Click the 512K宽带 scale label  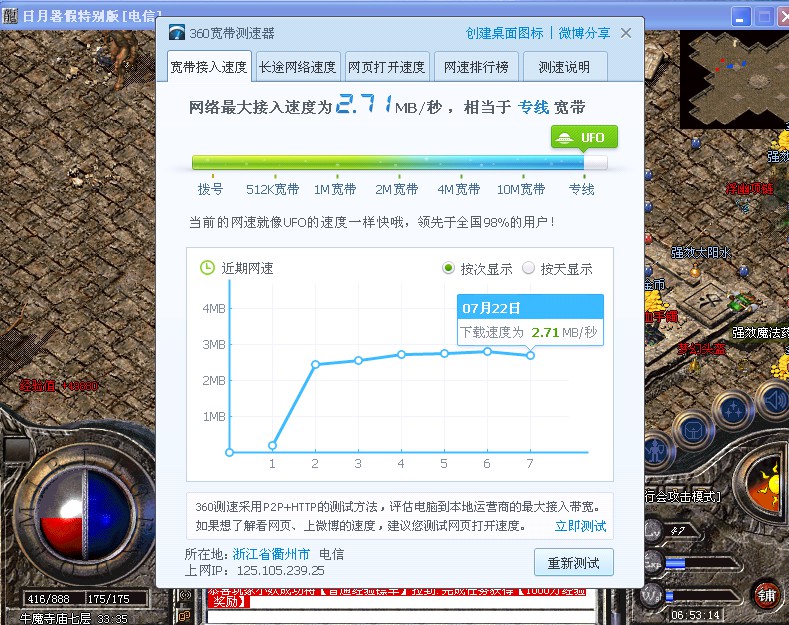click(x=272, y=189)
